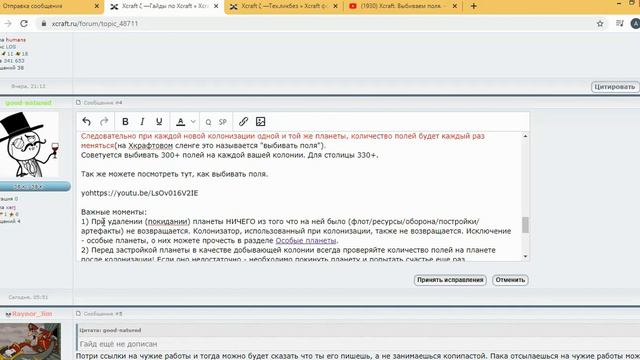Click Цитировать button
Image resolution: width=640 pixels, height=360 pixels.
coord(615,87)
